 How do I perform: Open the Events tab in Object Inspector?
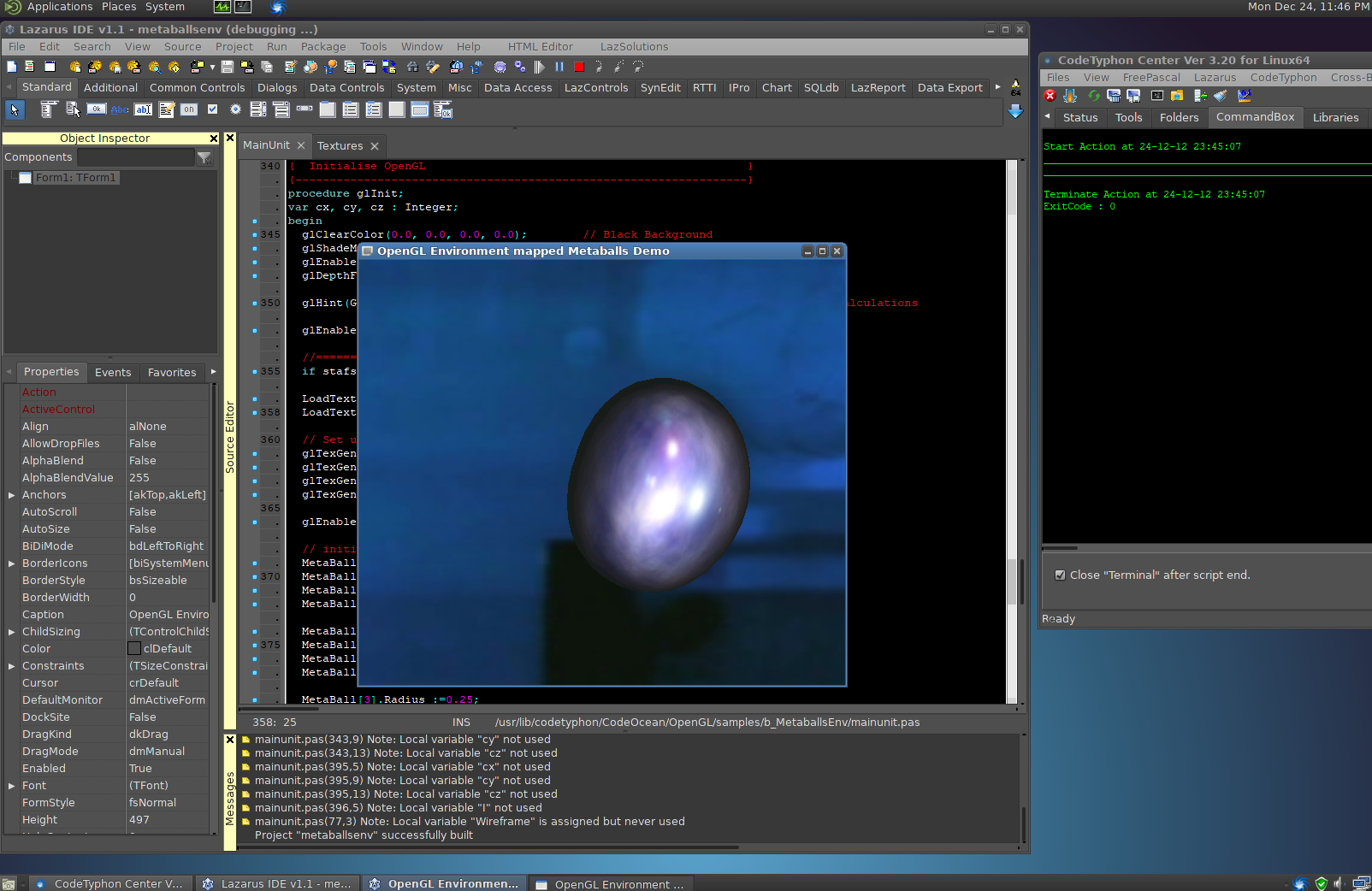[x=113, y=373]
